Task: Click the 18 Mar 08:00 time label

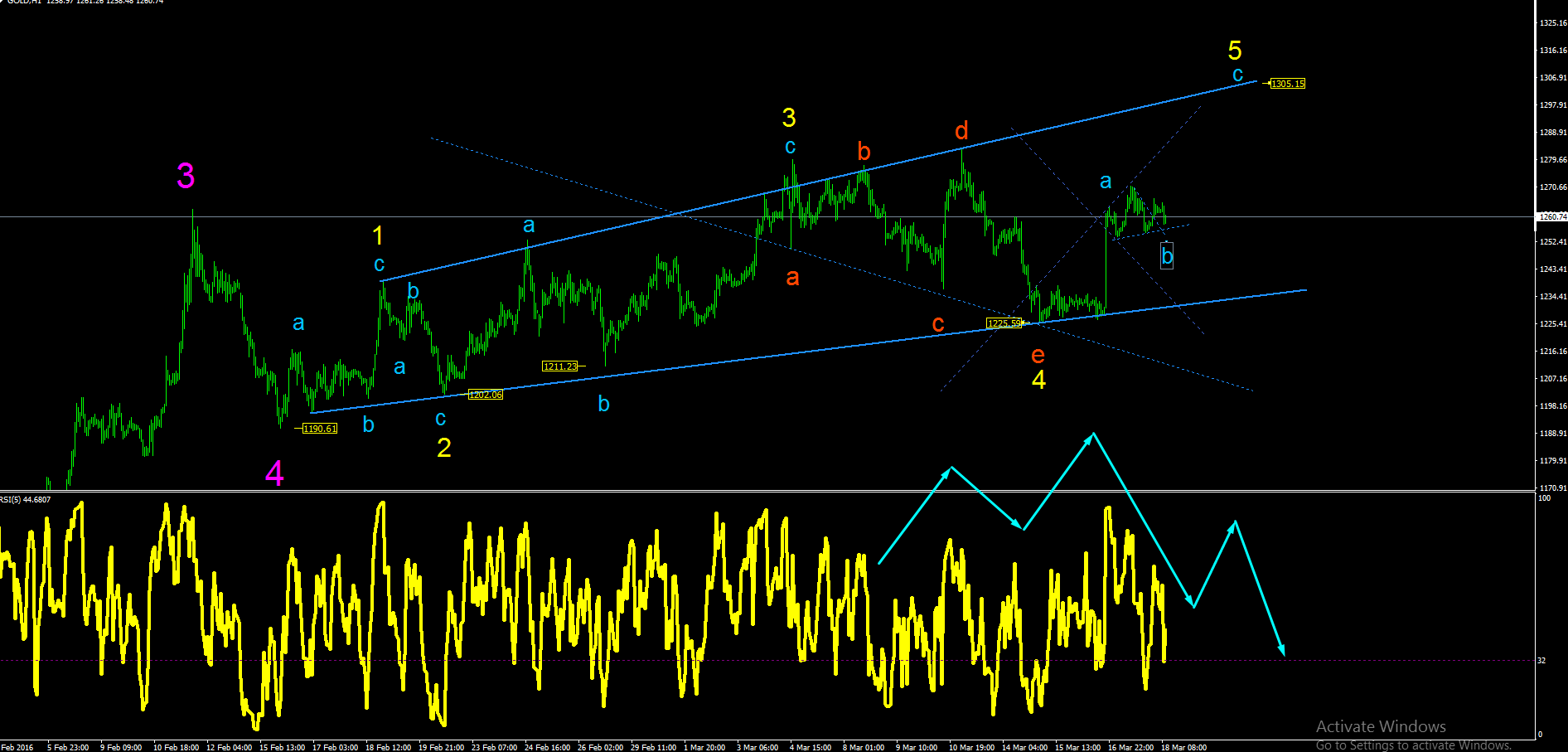Action: coord(1183,748)
